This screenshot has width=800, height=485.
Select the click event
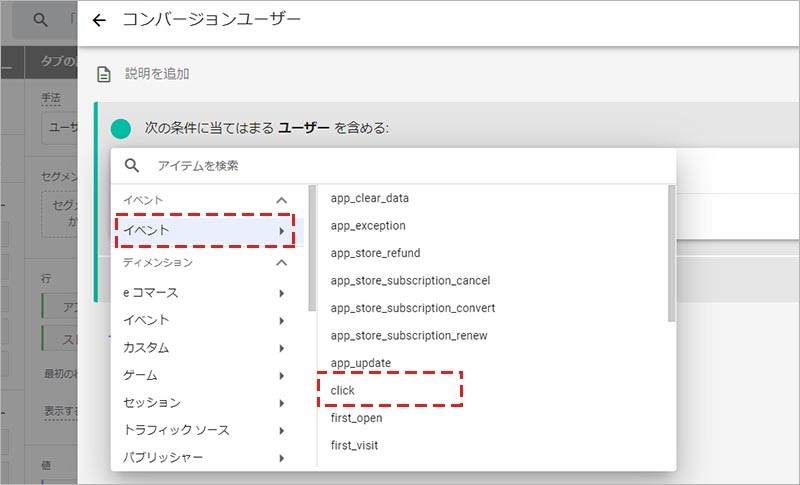(344, 390)
